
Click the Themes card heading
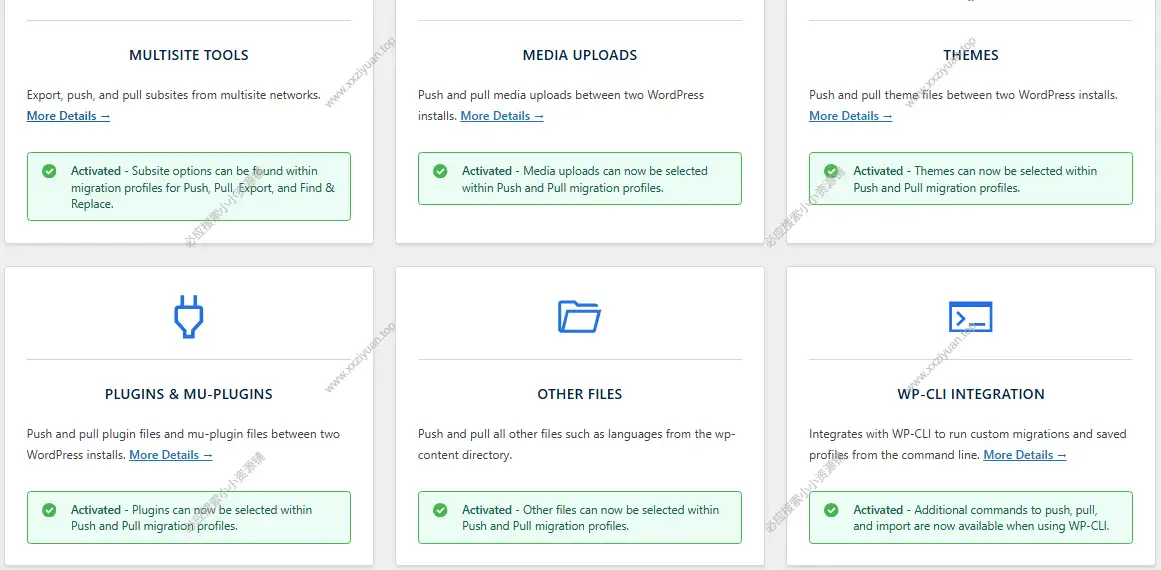tap(971, 55)
